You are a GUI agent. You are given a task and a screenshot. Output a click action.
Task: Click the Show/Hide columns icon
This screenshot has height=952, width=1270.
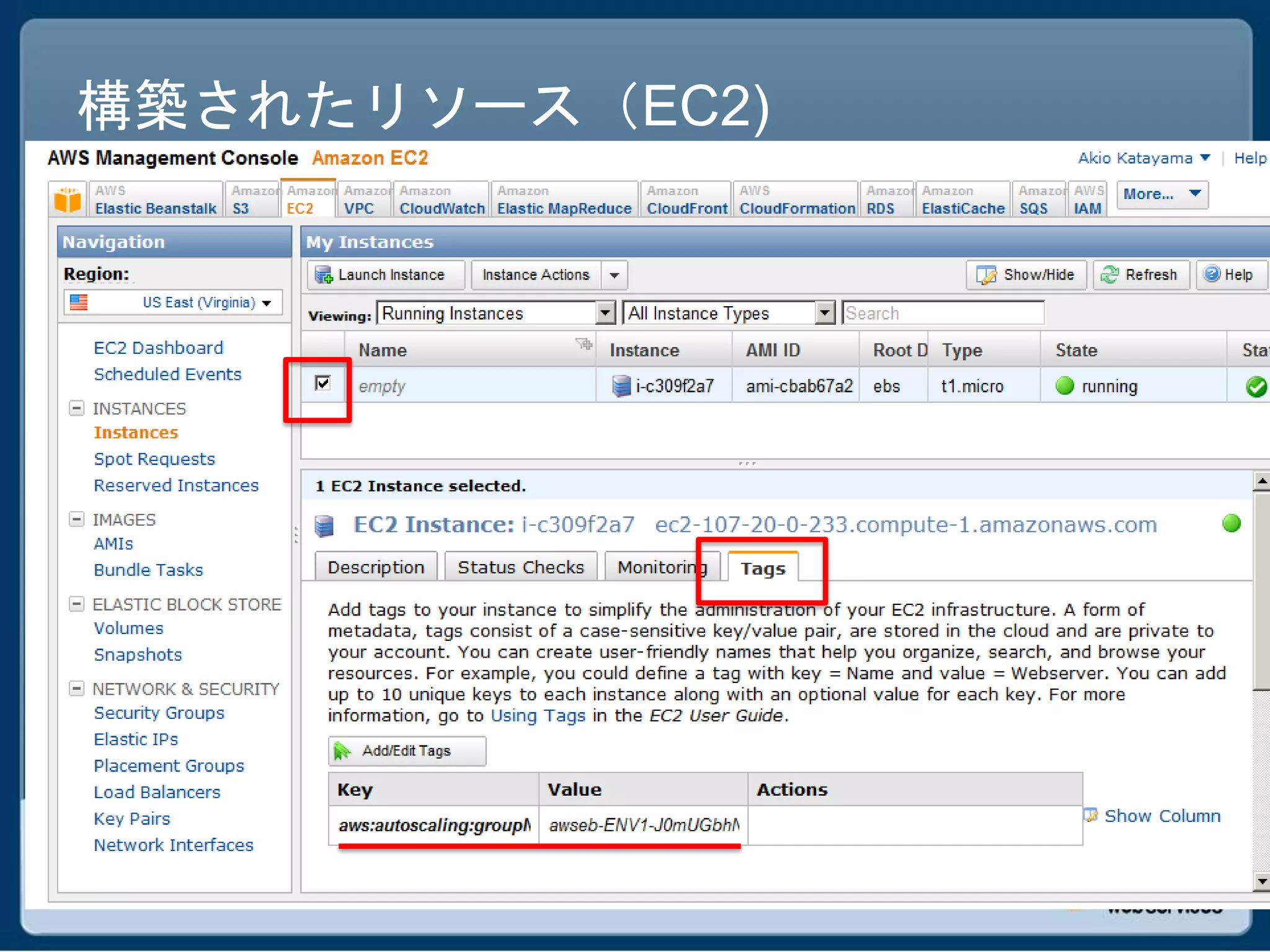click(986, 275)
